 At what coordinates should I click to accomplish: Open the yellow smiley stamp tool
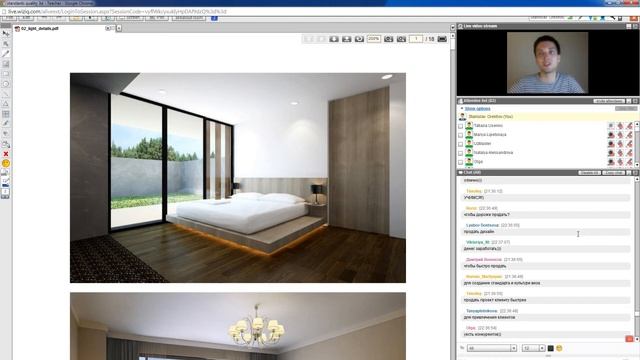6,163
